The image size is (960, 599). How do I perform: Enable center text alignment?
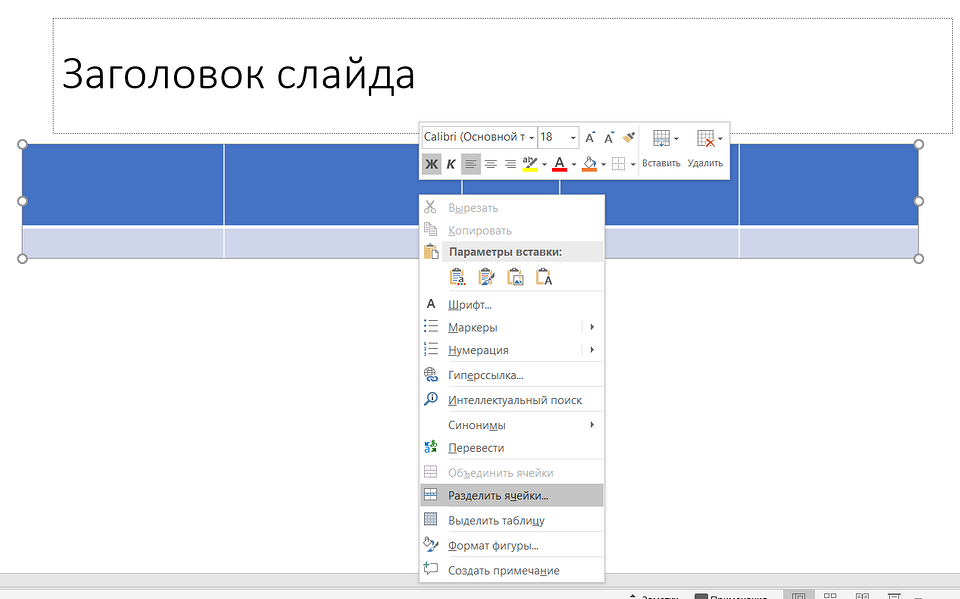(491, 164)
